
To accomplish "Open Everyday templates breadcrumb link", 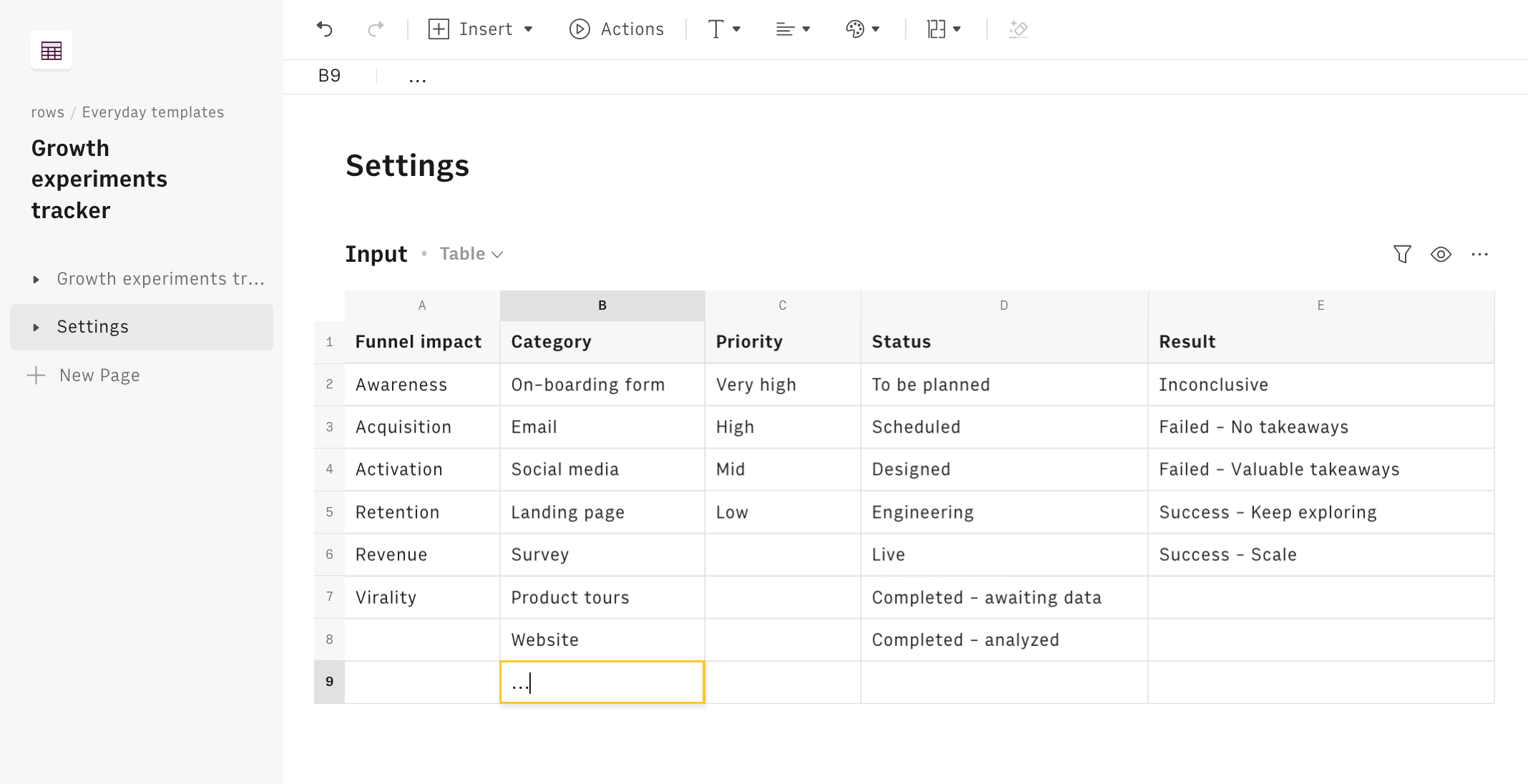I will click(x=152, y=112).
